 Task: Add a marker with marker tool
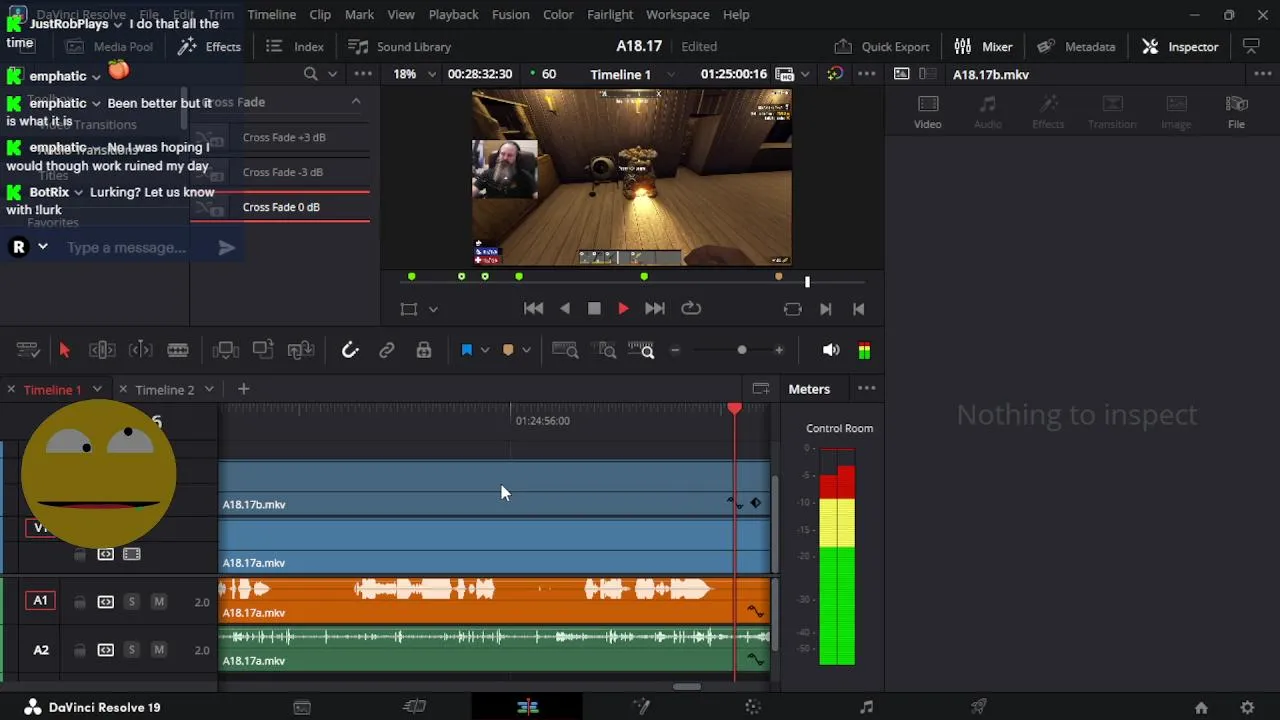coord(508,350)
